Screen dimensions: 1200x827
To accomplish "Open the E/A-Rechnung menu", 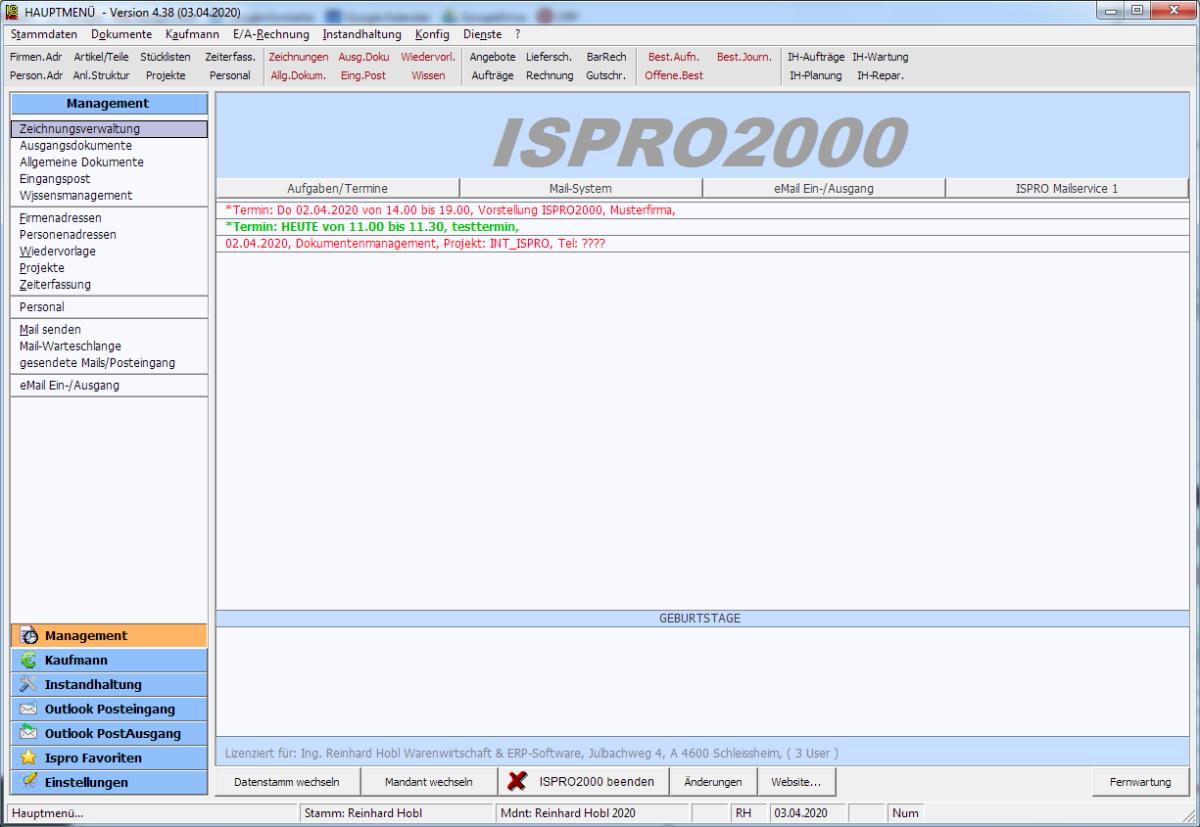I will point(270,35).
